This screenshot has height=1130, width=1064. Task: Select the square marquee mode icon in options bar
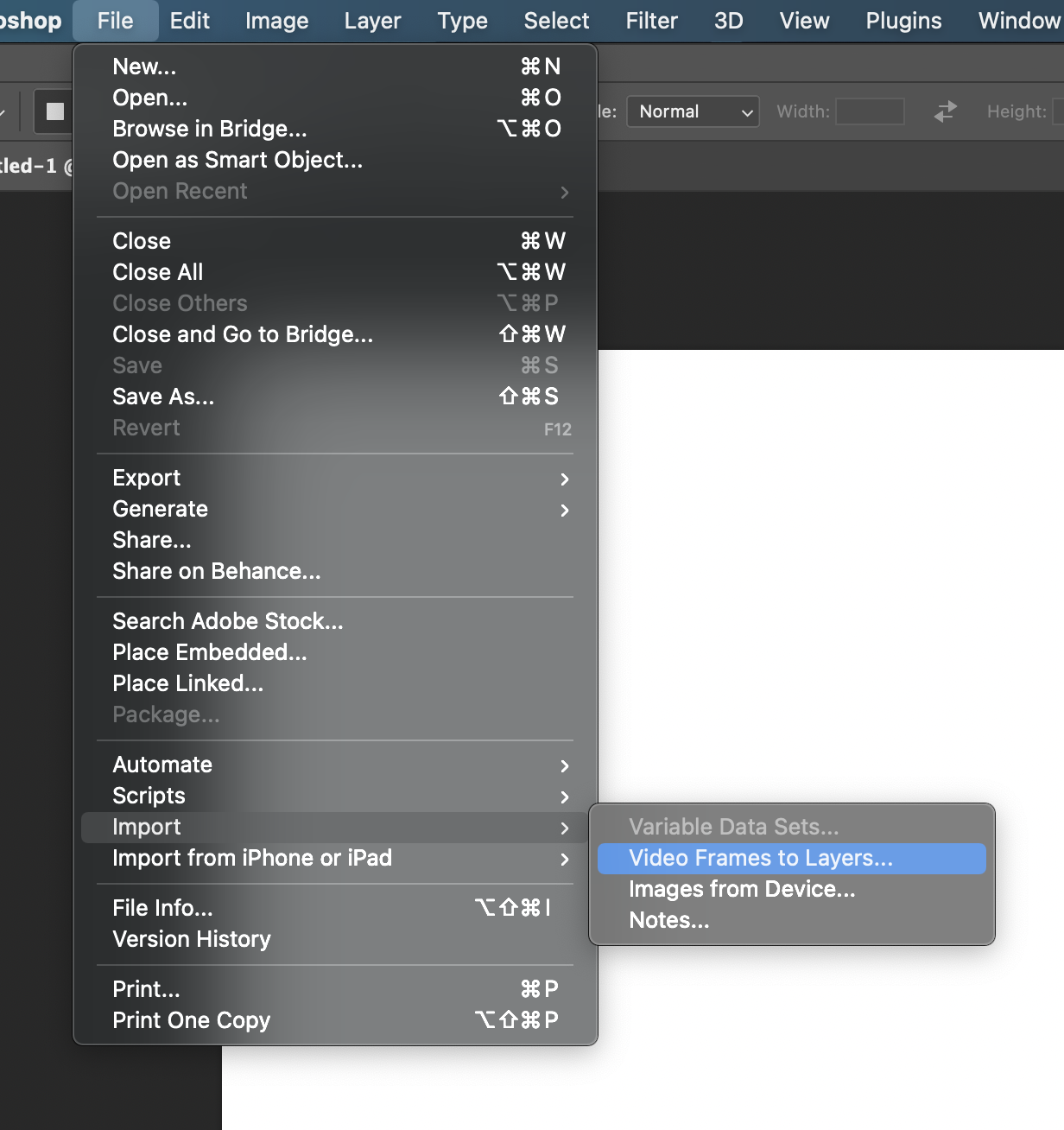click(x=55, y=111)
